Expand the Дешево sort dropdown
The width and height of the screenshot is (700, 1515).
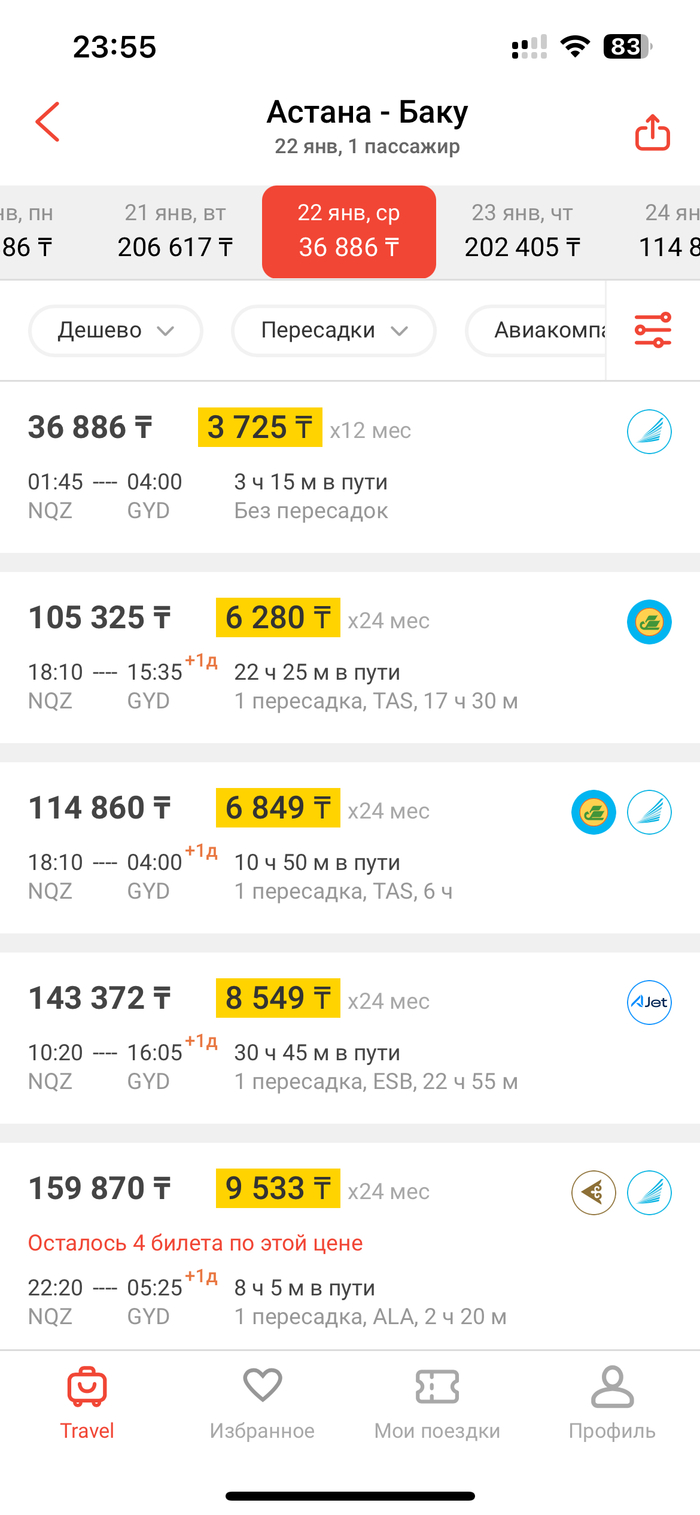click(x=116, y=330)
